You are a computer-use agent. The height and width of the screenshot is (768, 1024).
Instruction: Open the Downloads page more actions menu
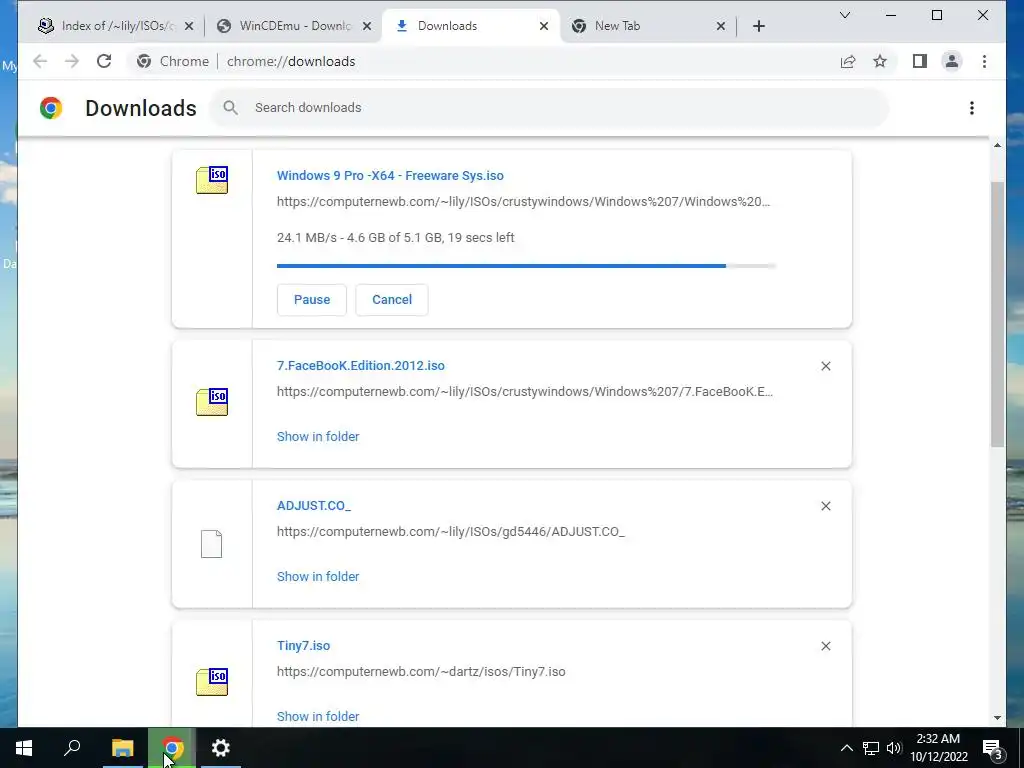point(972,108)
